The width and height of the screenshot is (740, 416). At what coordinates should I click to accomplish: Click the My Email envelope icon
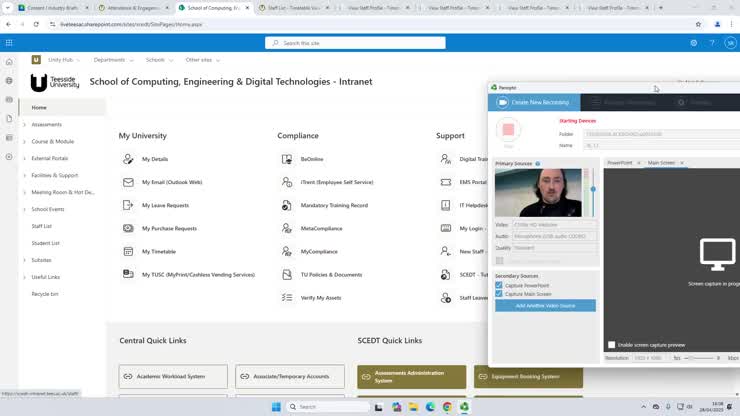pos(128,182)
